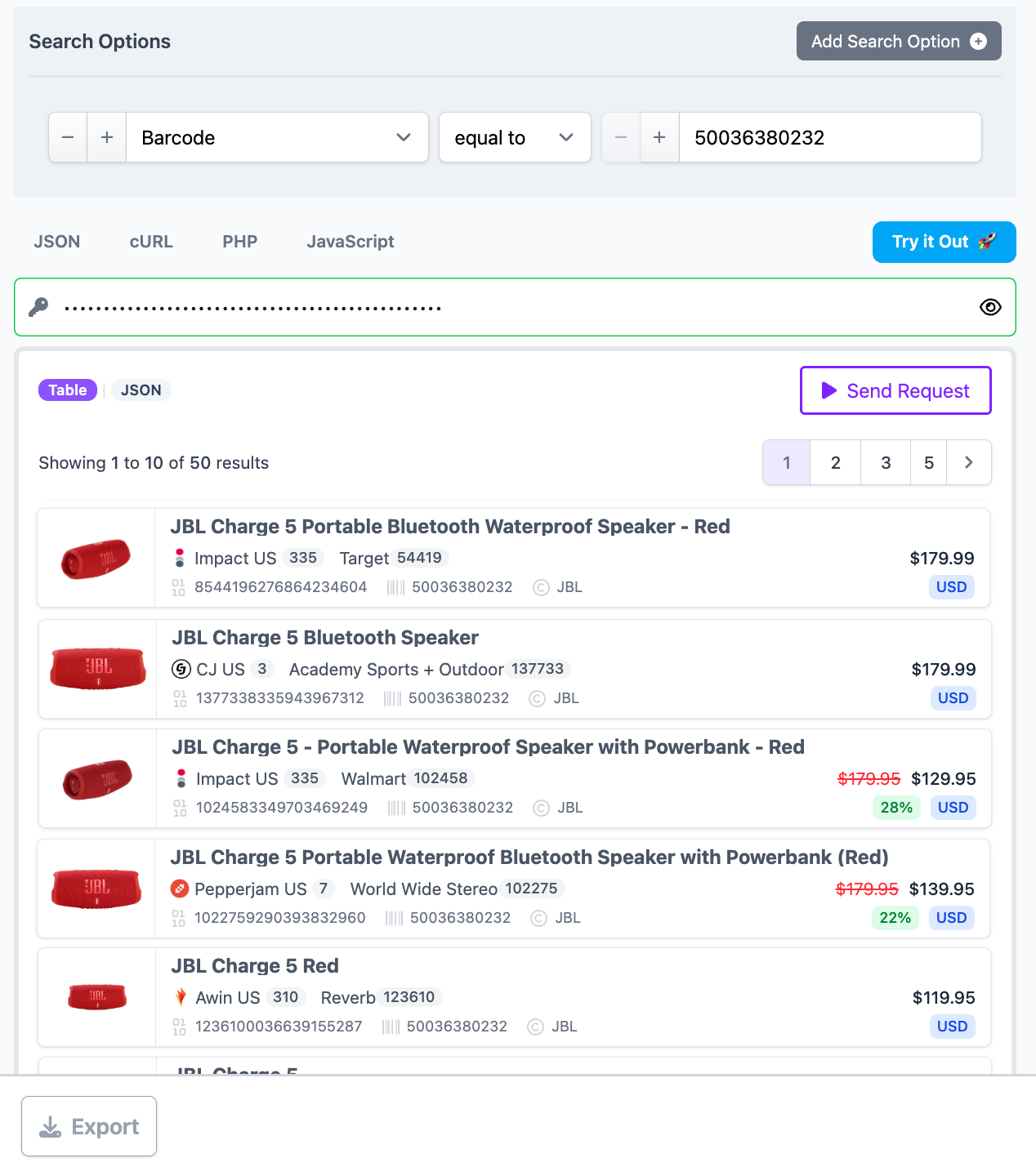Click the disabled minus beside value field

[x=621, y=137]
